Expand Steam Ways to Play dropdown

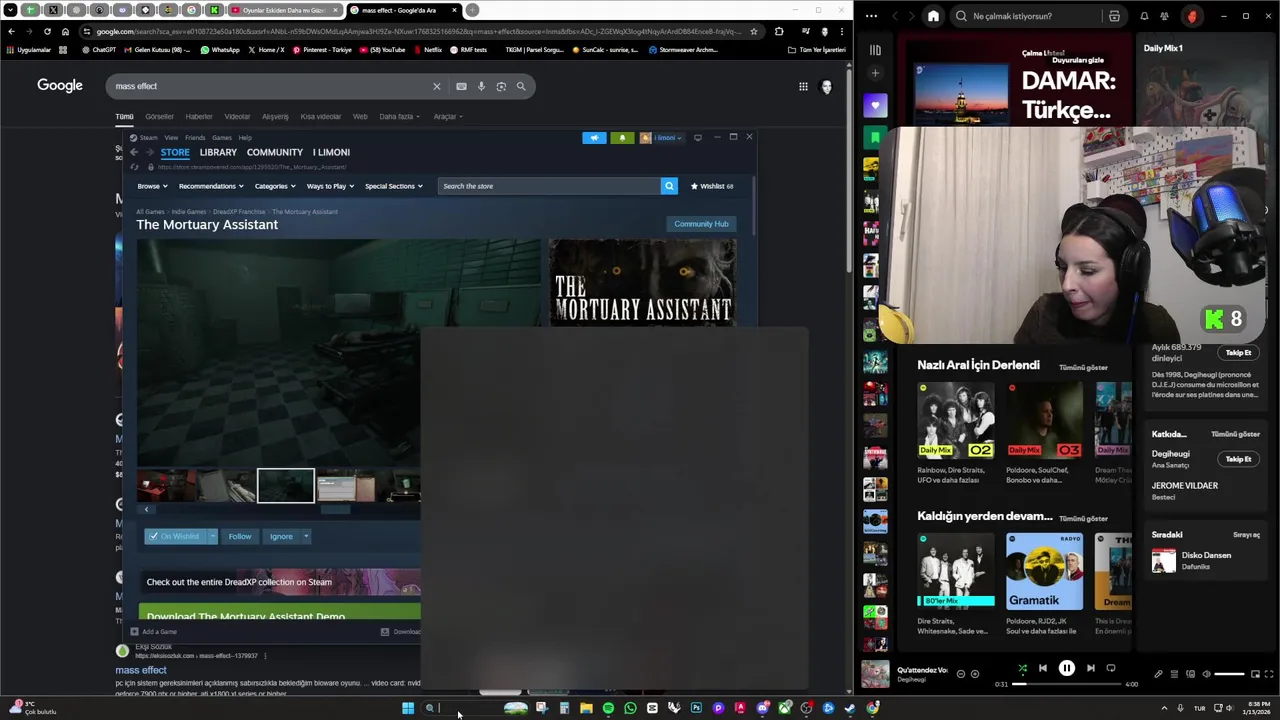tap(330, 186)
